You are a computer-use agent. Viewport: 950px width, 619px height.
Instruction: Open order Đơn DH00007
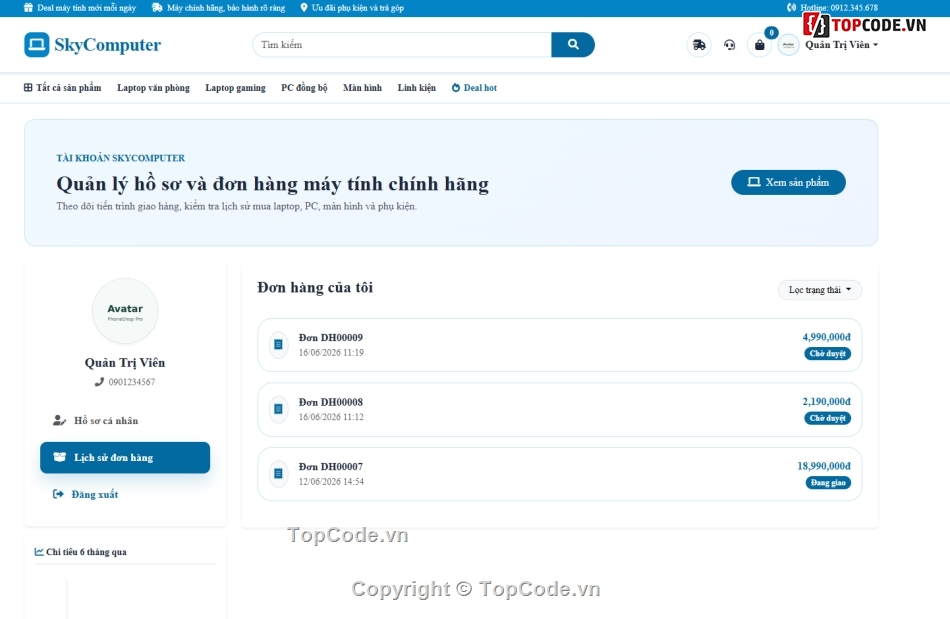(x=560, y=474)
